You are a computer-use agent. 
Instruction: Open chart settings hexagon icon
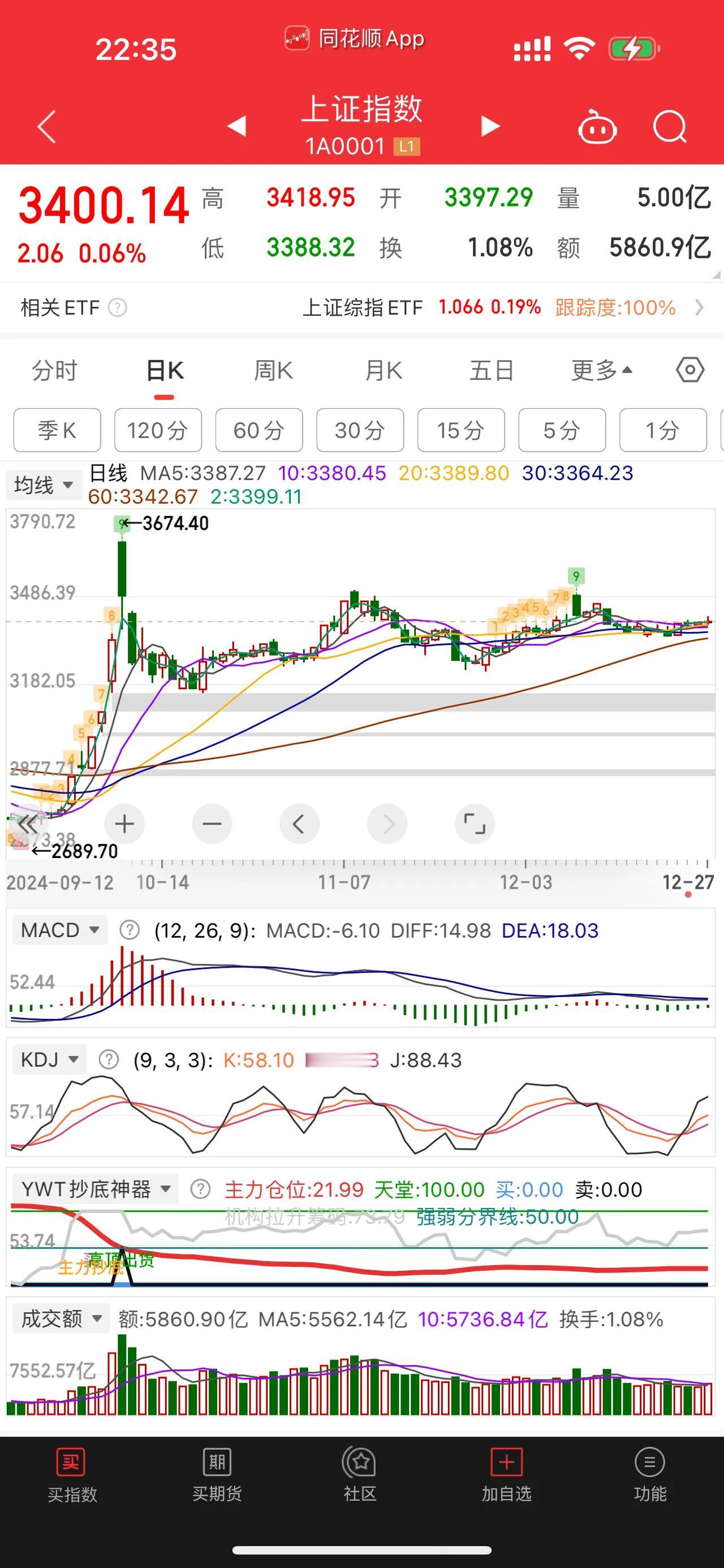pyautogui.click(x=690, y=370)
